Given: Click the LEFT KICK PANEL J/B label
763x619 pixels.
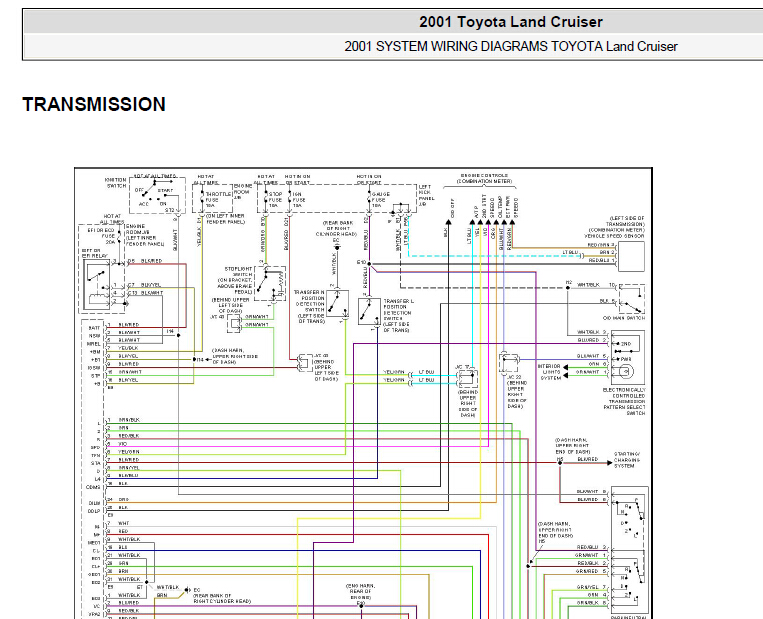Looking at the screenshot, I should click(426, 195).
